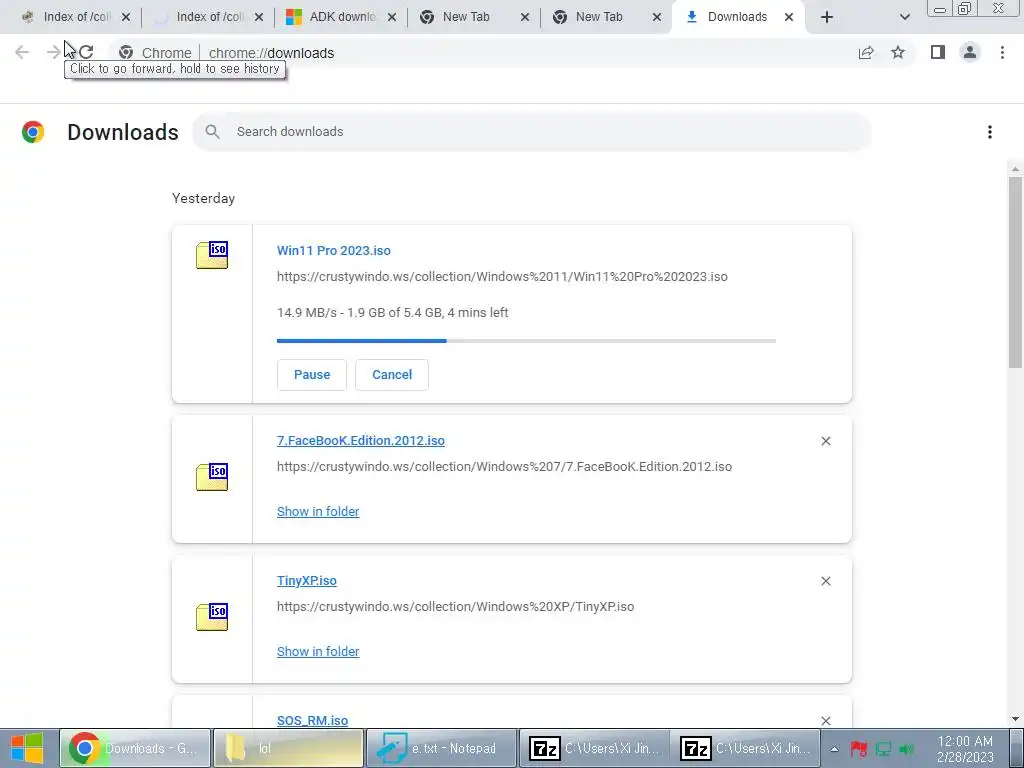This screenshot has height=768, width=1024.
Task: Show 7.FaceBooK.Edition.2012.iso in folder
Action: pyautogui.click(x=318, y=512)
